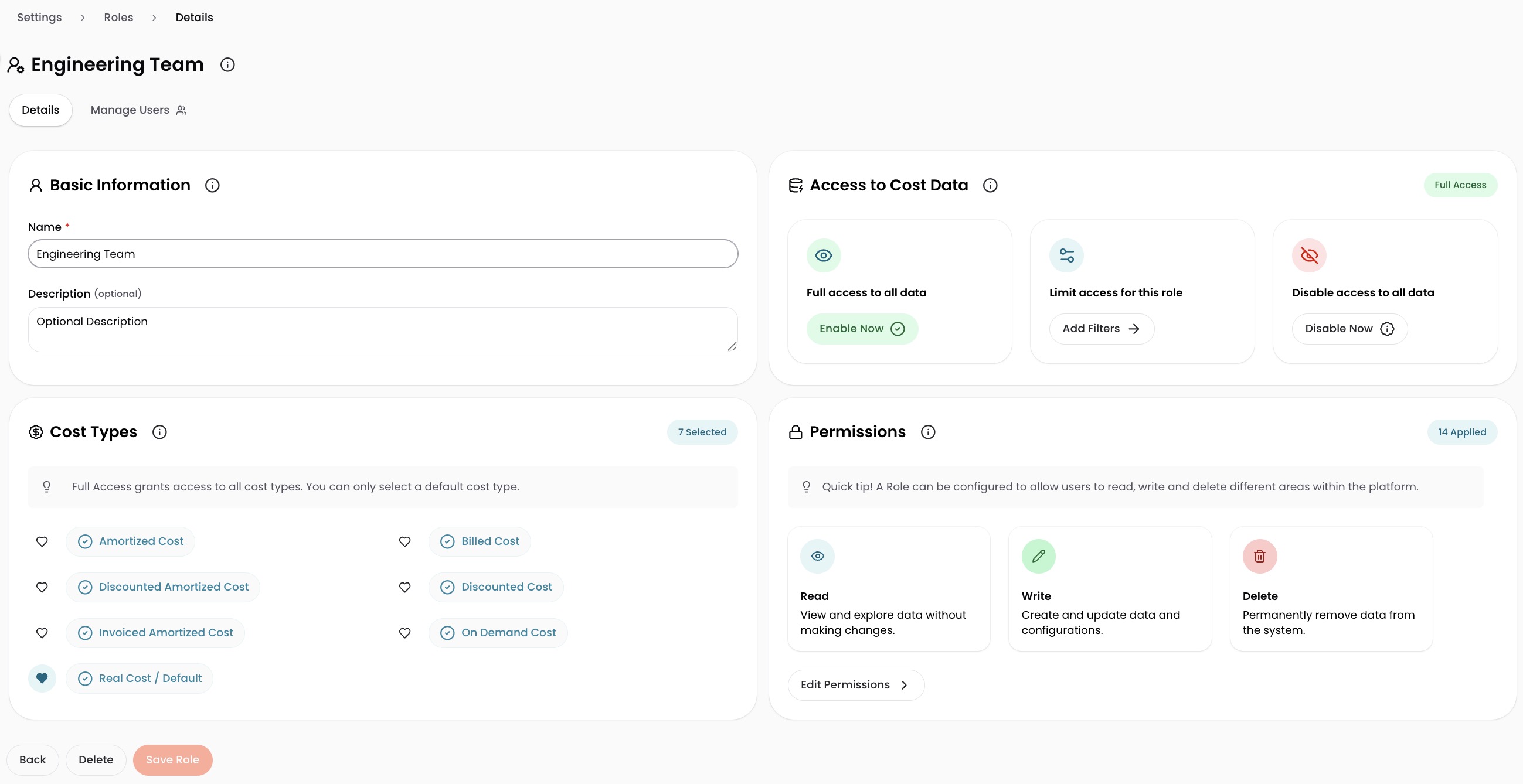This screenshot has width=1523, height=784.
Task: Set Discounted Amortized Cost as default heart
Action: [42, 587]
